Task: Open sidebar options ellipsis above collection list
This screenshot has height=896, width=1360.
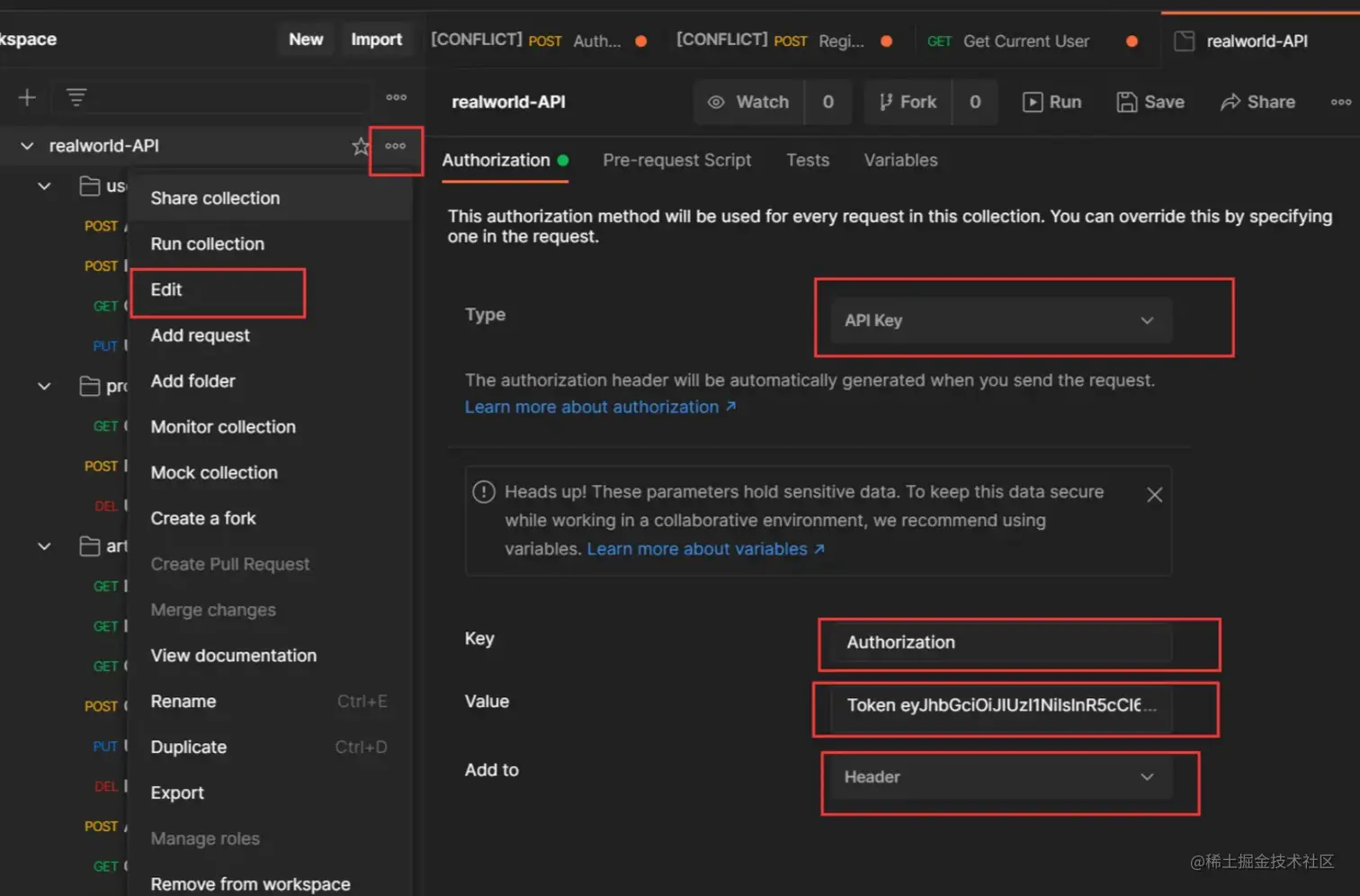Action: click(396, 97)
